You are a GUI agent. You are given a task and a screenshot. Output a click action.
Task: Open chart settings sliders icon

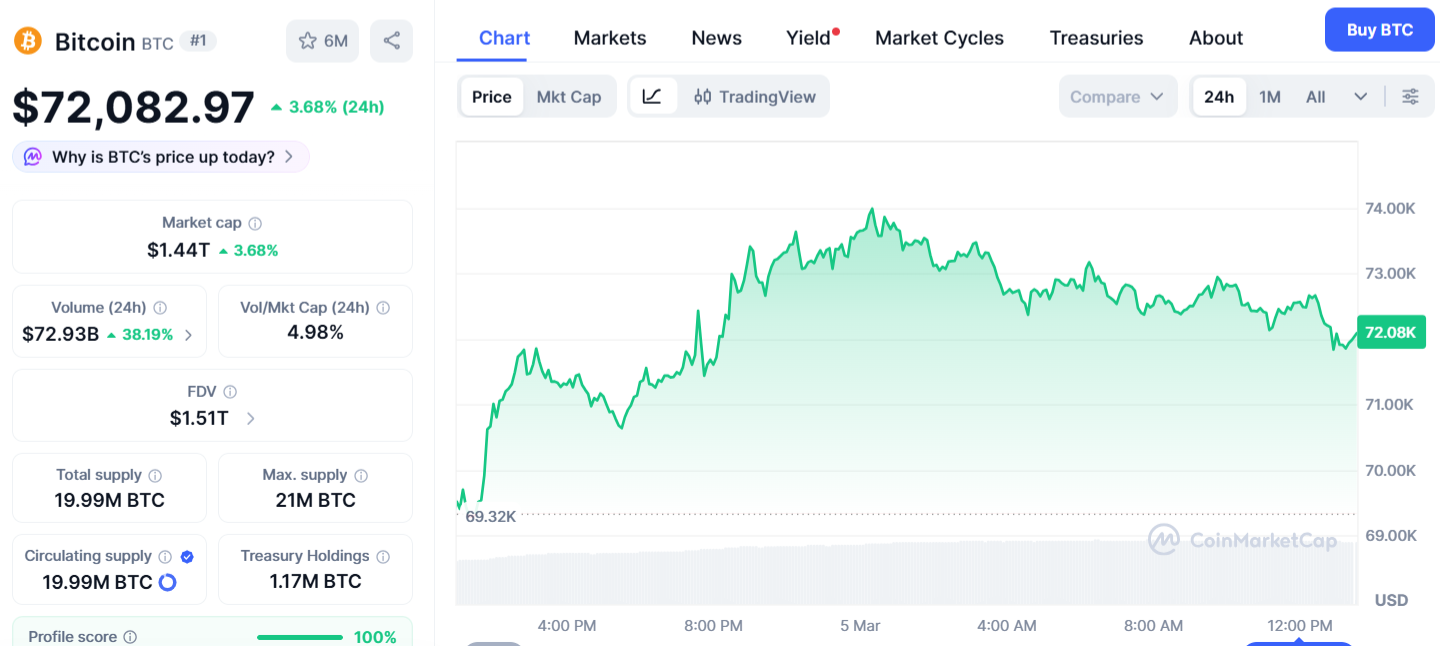click(1410, 96)
